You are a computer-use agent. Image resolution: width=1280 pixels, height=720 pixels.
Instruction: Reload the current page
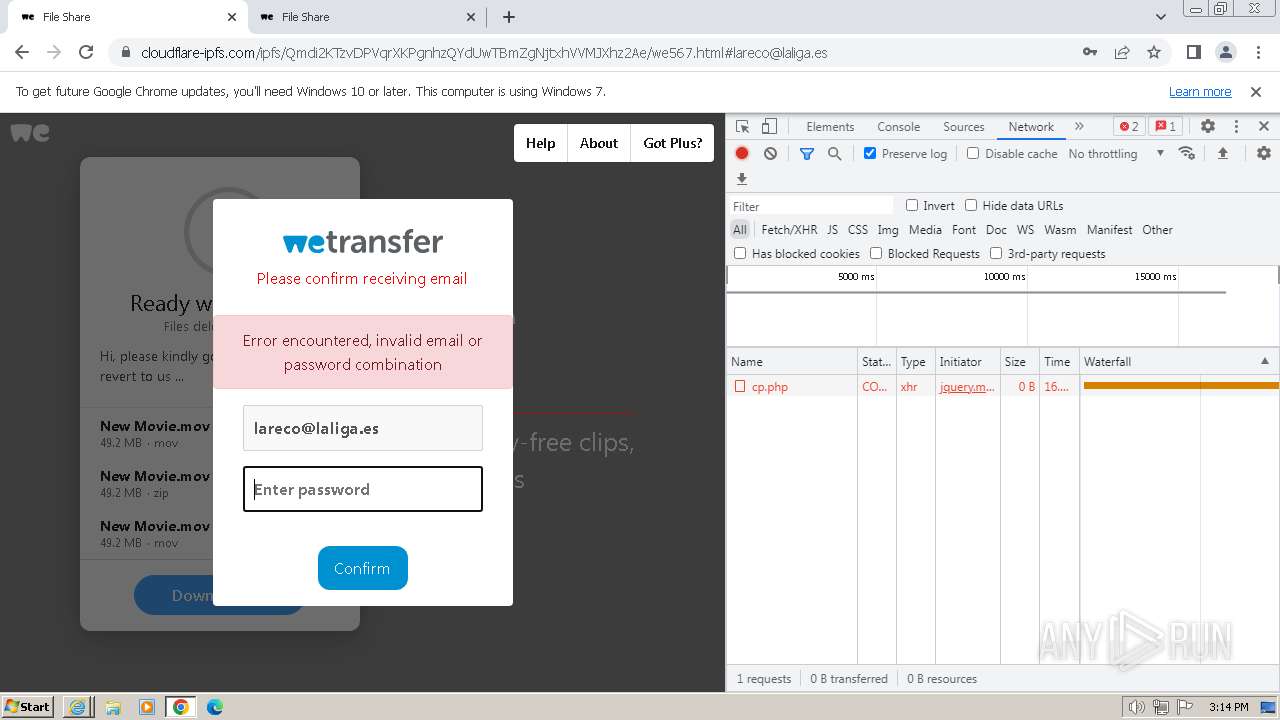pyautogui.click(x=86, y=52)
